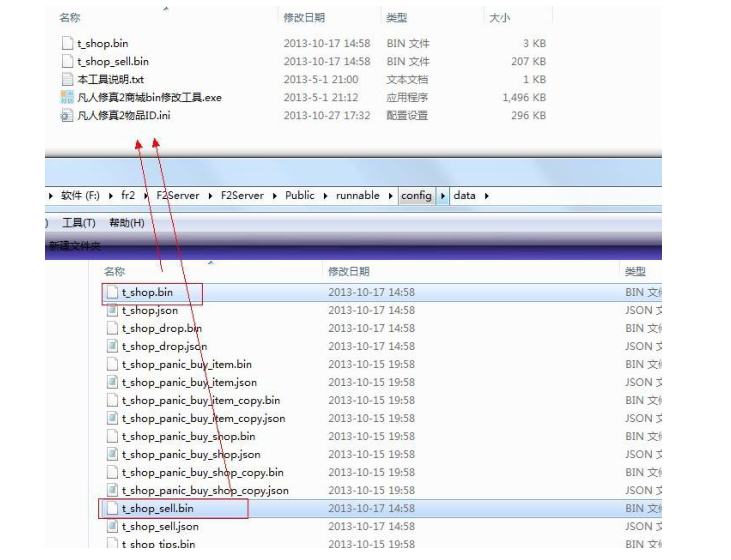This screenshot has height=560, width=731.
Task: Navigate to config in address bar
Action: [416, 196]
